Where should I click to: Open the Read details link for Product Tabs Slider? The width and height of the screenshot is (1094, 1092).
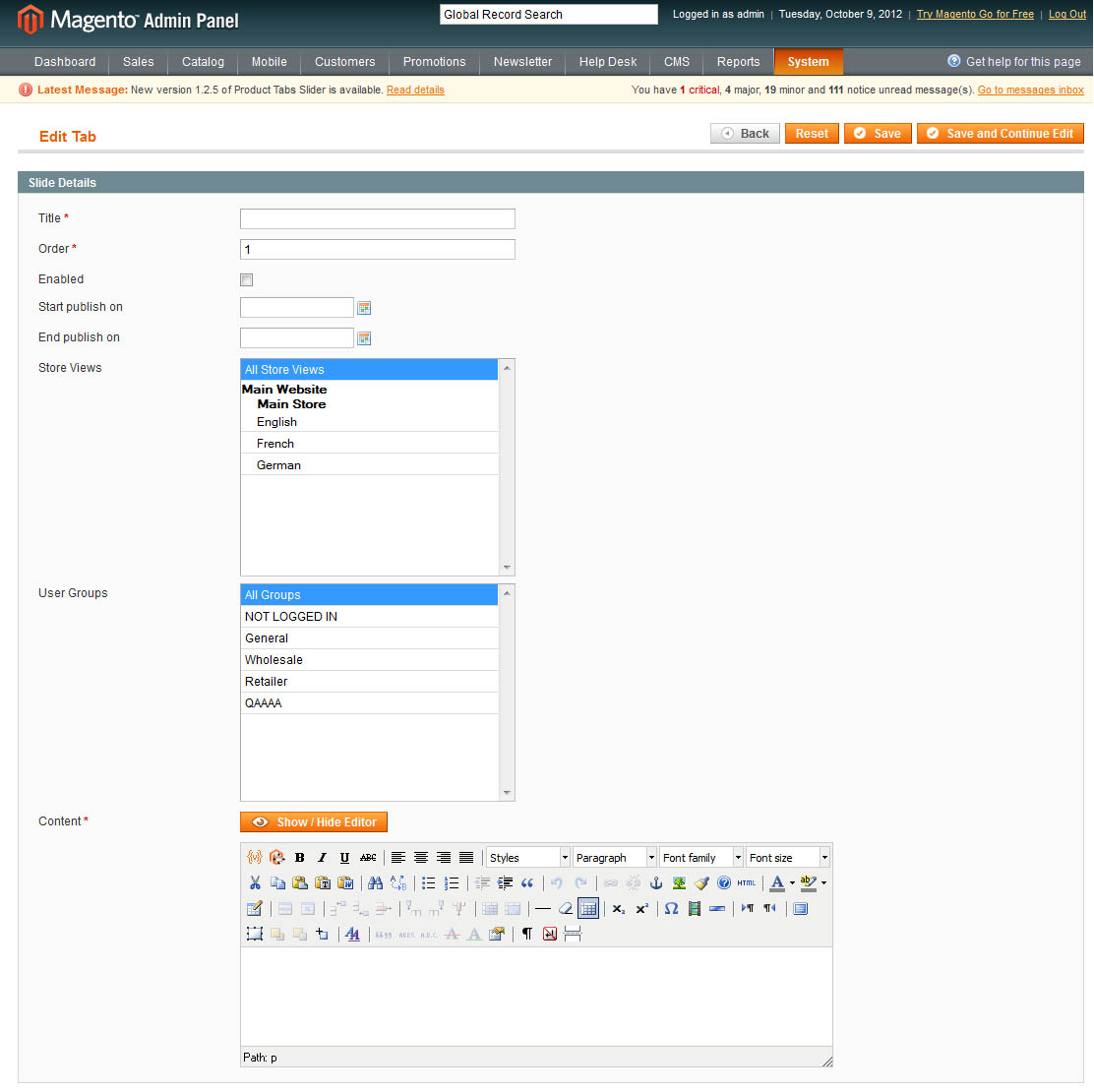[415, 89]
